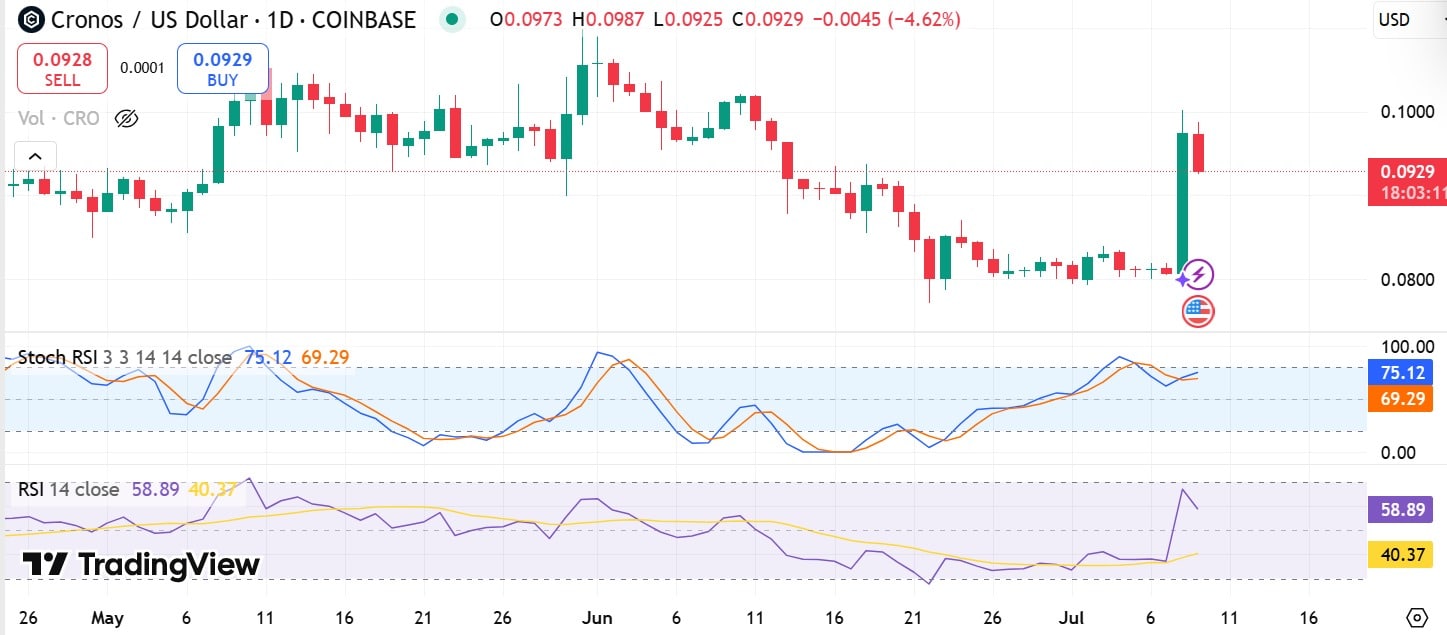This screenshot has width=1447, height=635.
Task: Click the purple RSI value tag 58.89
Action: coord(1400,509)
